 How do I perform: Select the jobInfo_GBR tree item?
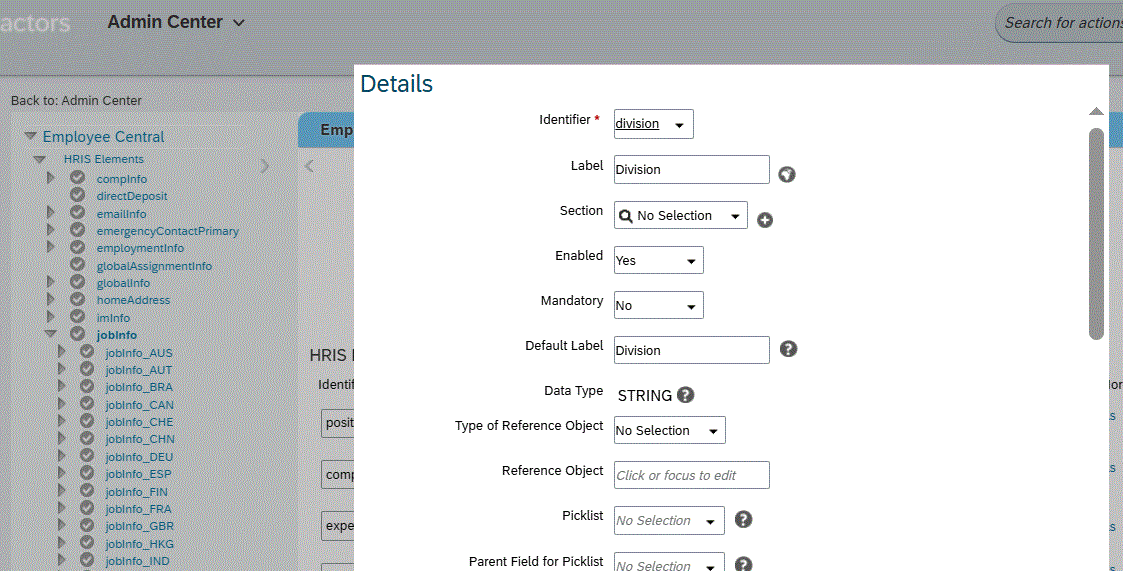(139, 526)
